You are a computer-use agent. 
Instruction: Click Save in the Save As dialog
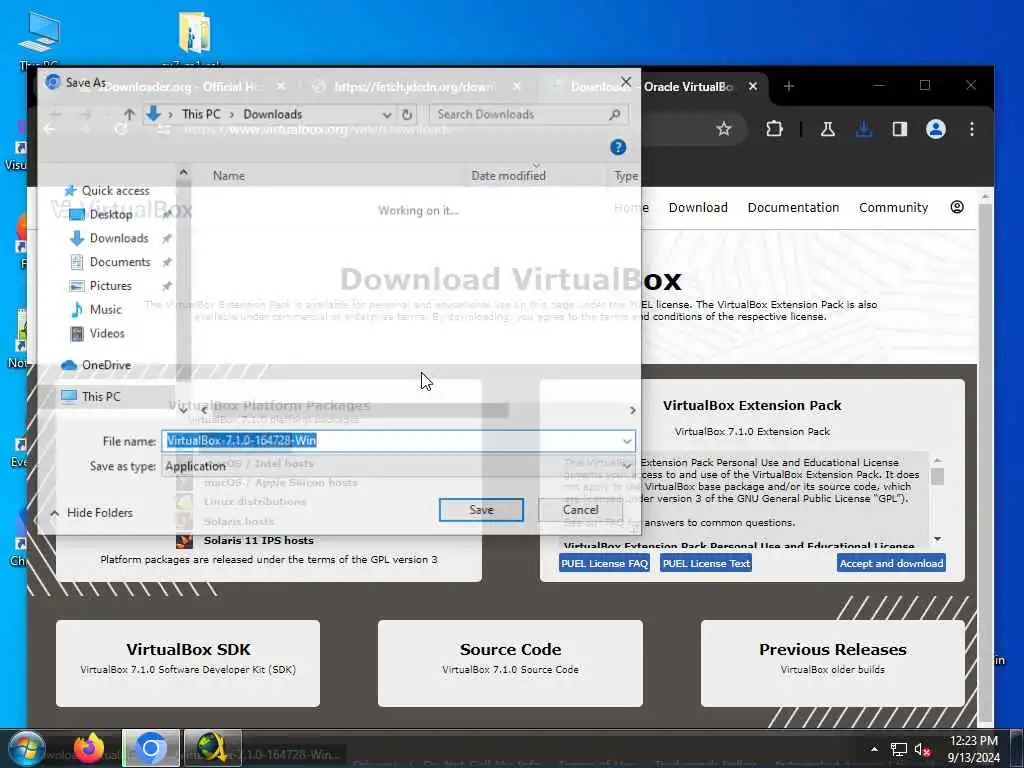[481, 509]
